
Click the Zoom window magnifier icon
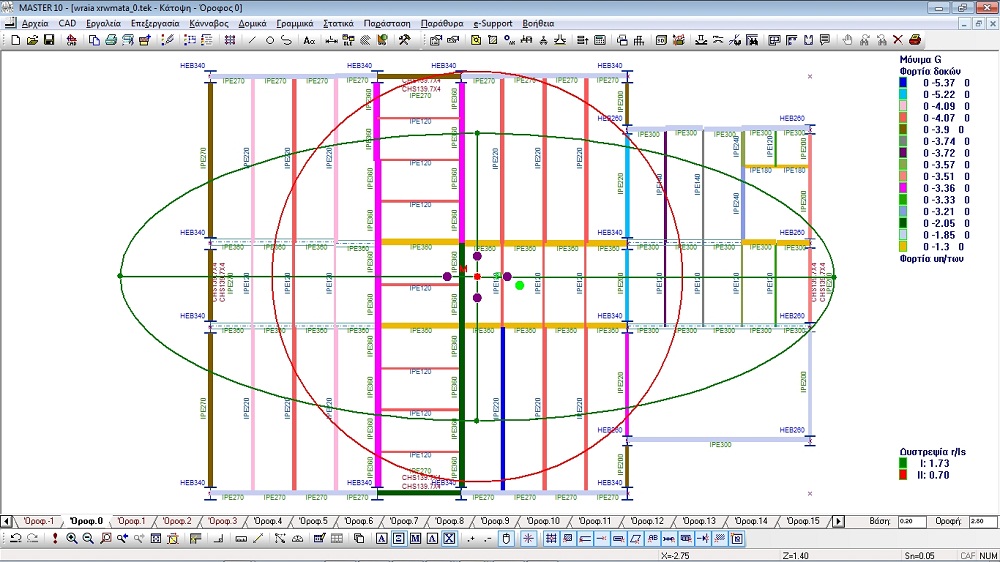pyautogui.click(x=105, y=538)
